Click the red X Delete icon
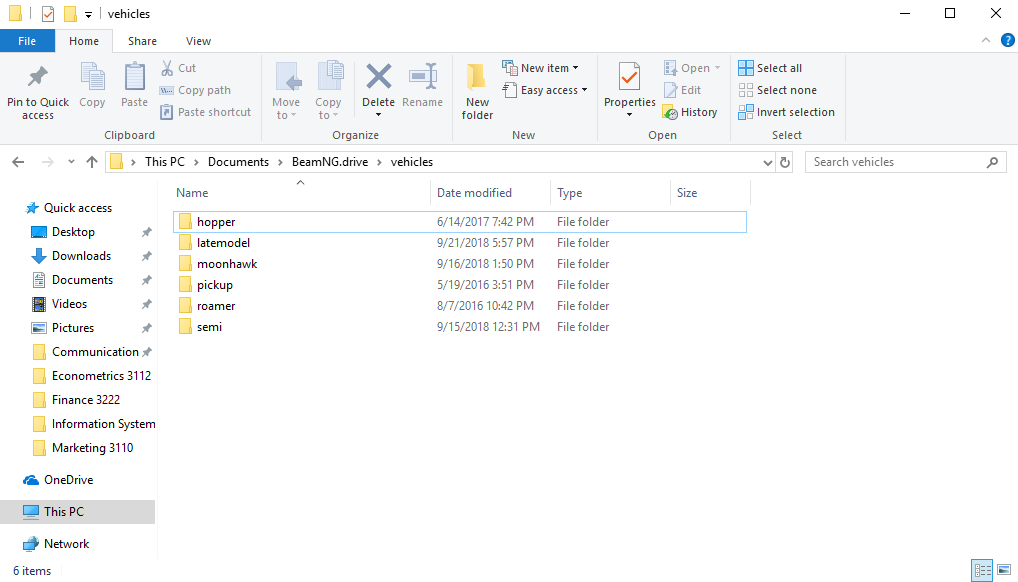 click(x=379, y=77)
